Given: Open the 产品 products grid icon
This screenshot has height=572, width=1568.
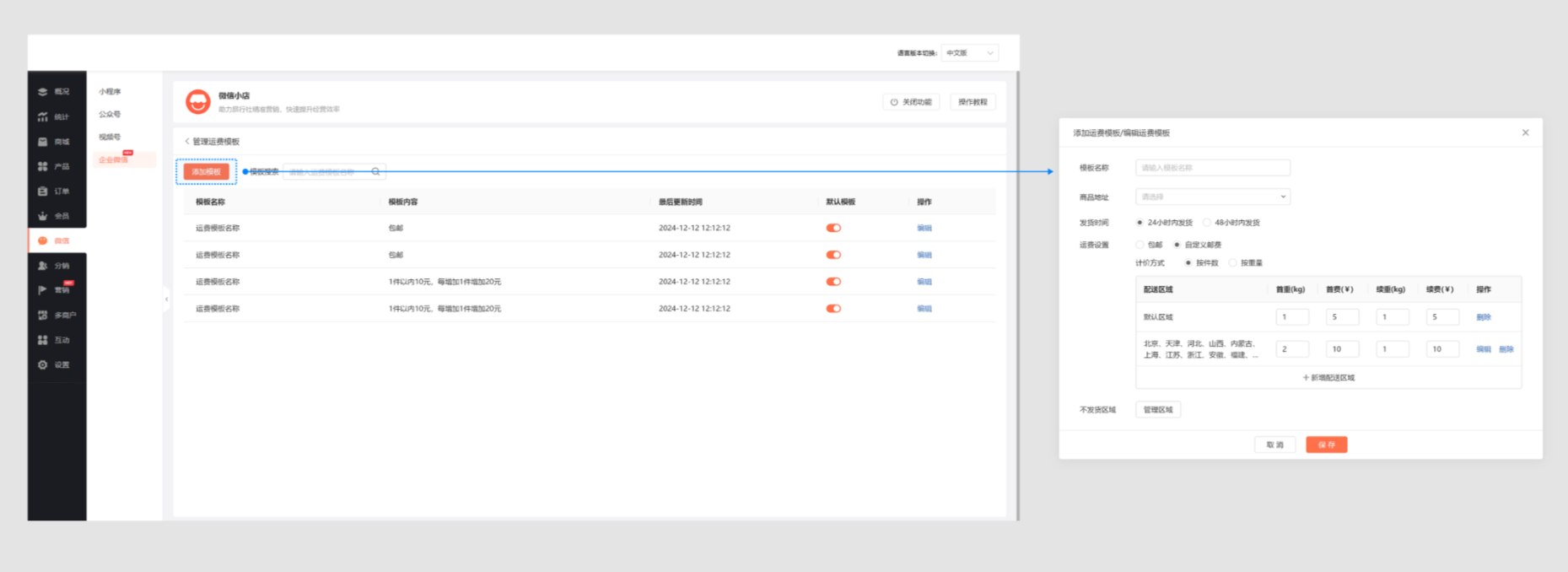Looking at the screenshot, I should pos(42,166).
